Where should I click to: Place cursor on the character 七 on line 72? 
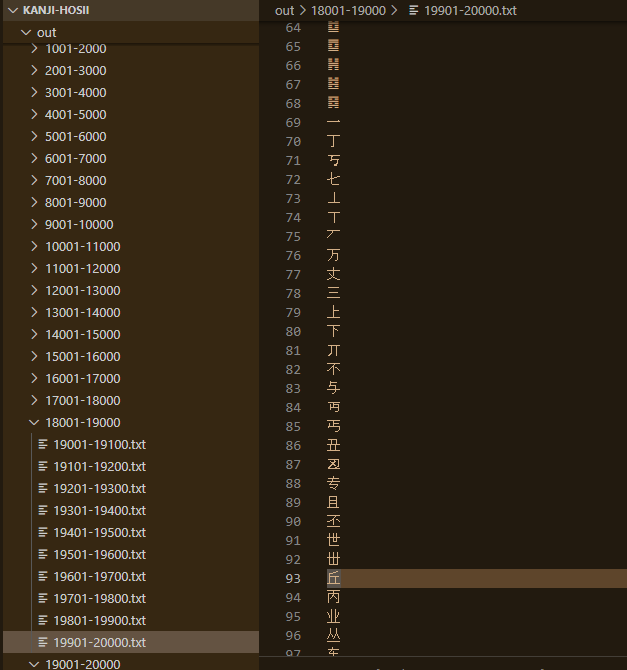coord(333,179)
